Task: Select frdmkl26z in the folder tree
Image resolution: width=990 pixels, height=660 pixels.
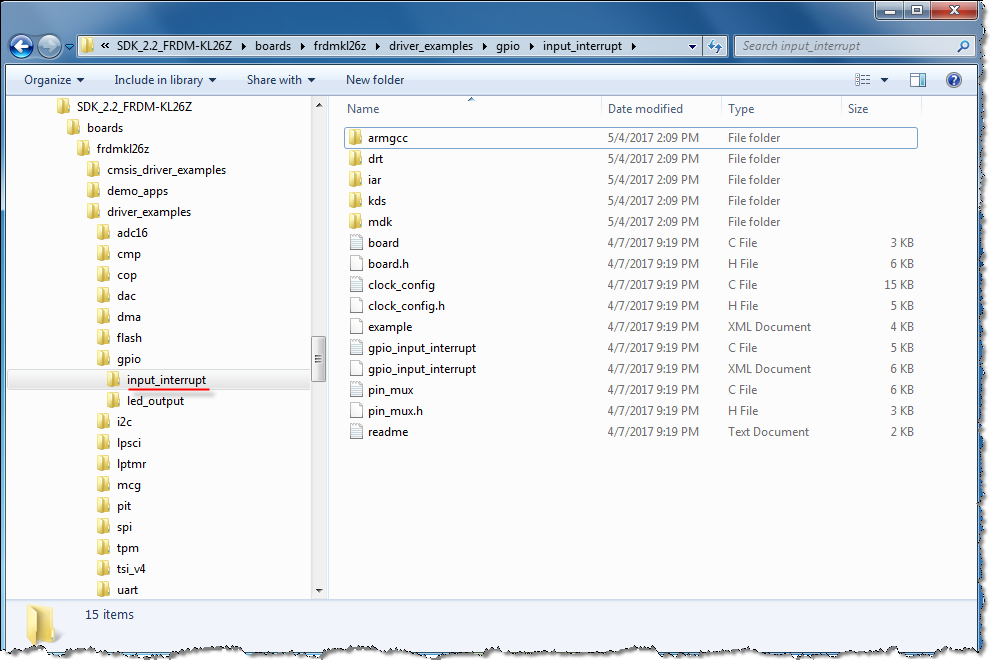Action: [x=122, y=149]
